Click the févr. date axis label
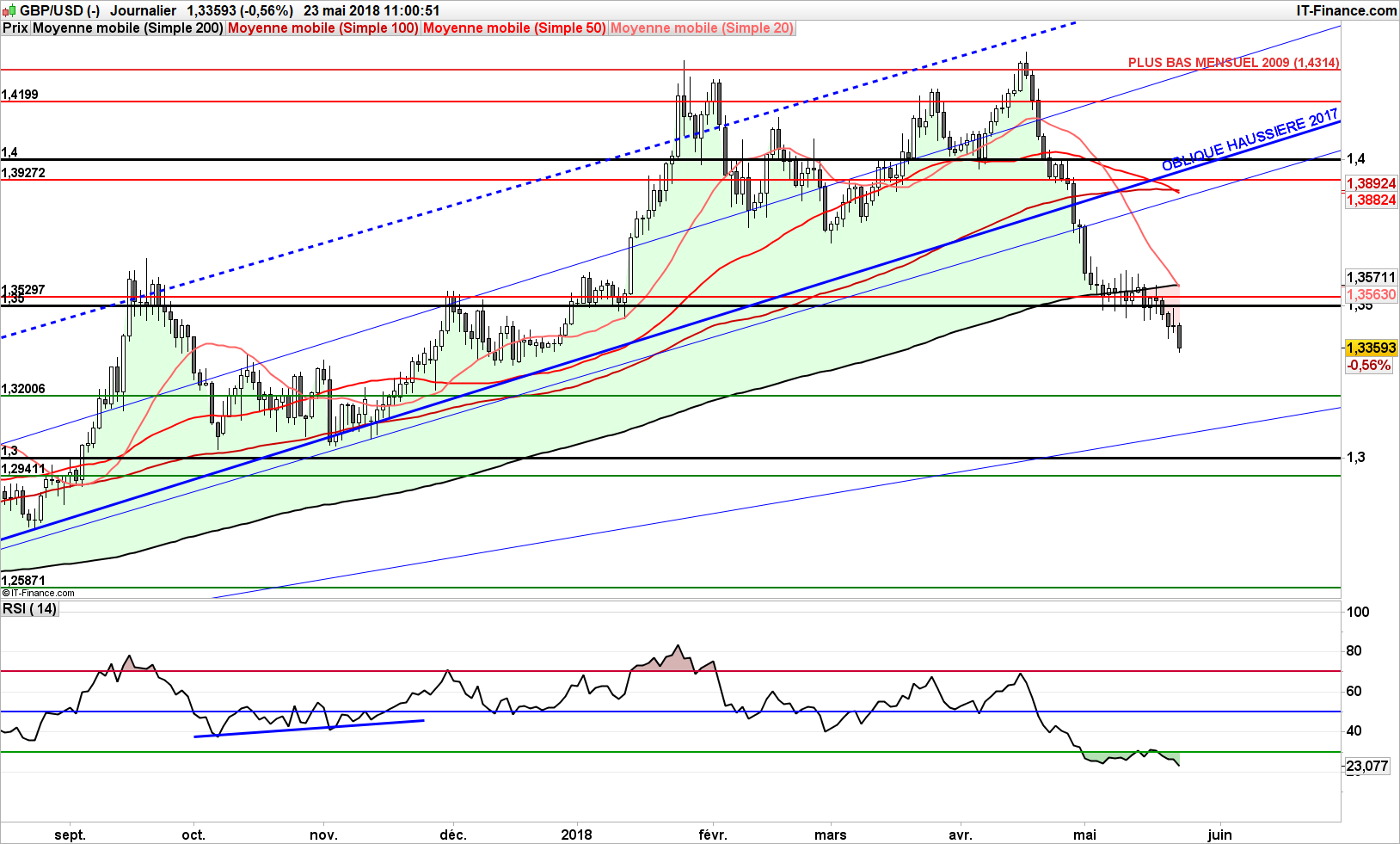The height and width of the screenshot is (844, 1400). pyautogui.click(x=713, y=835)
